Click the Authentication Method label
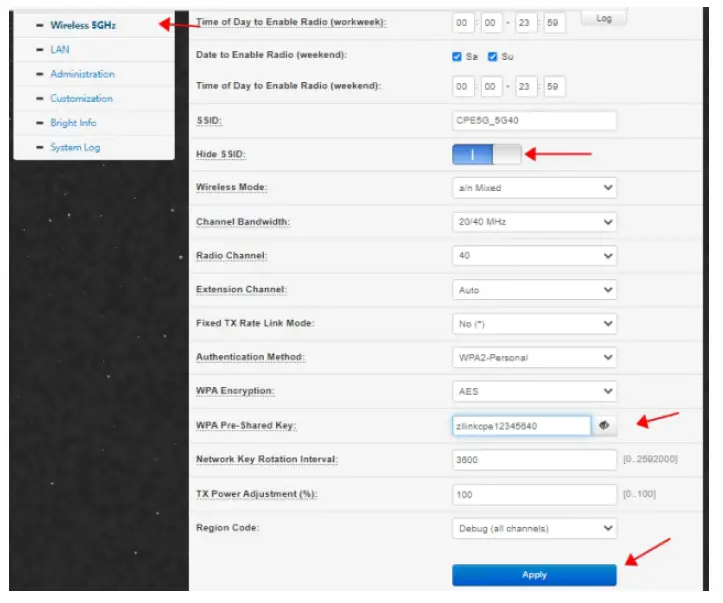The image size is (723, 603). [x=250, y=357]
